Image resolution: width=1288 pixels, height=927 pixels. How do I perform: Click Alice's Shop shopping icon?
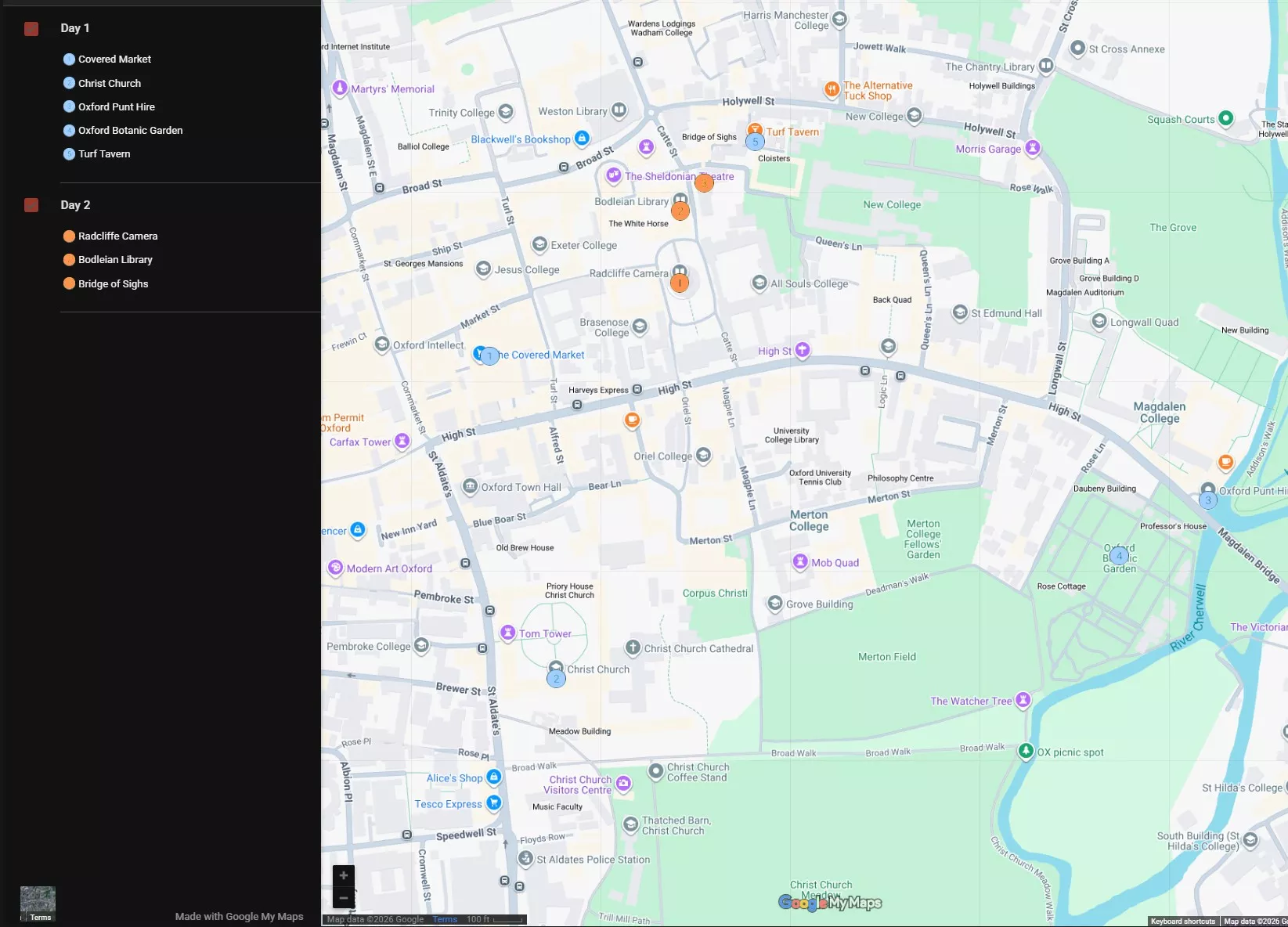point(494,777)
